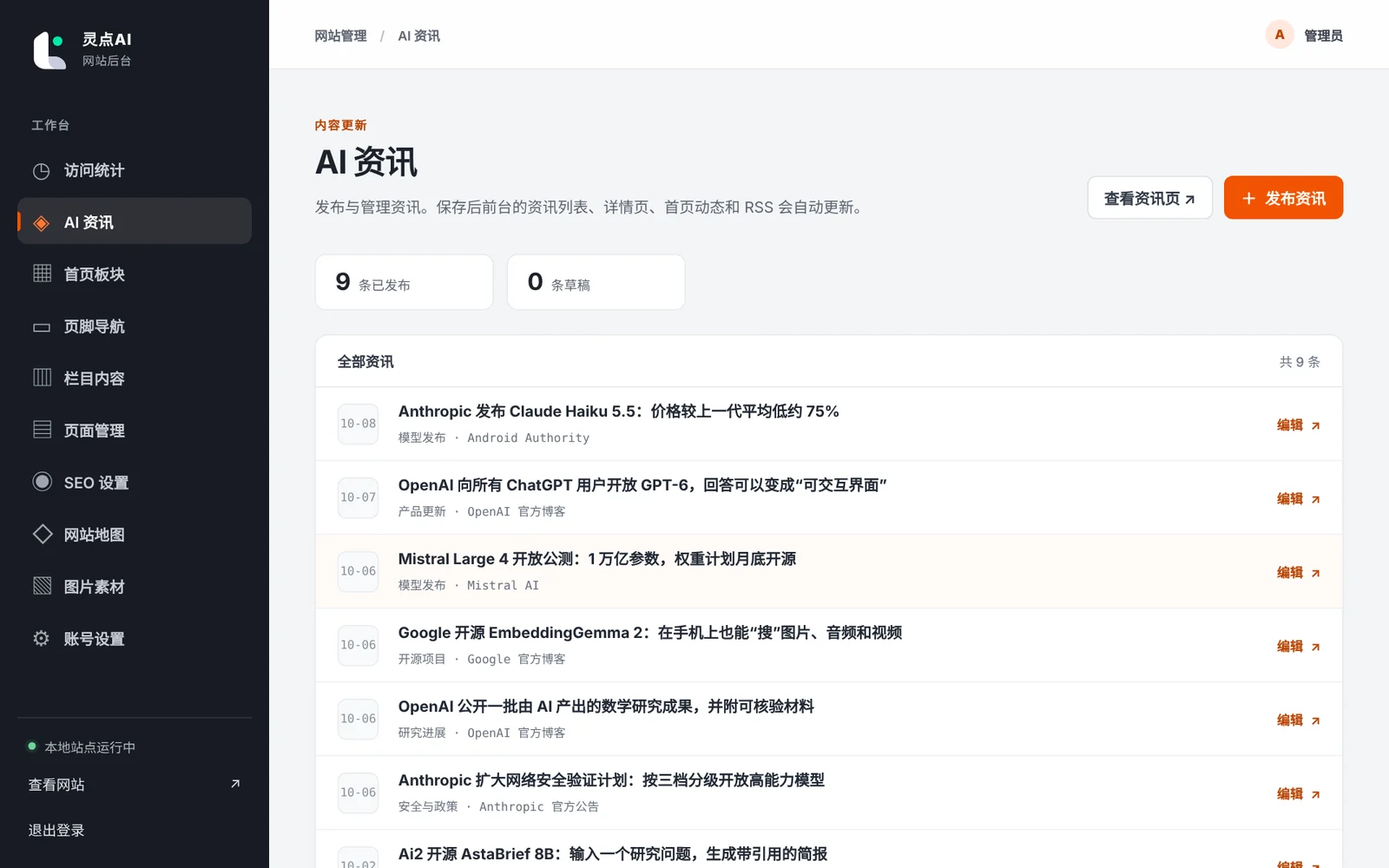
Task: Edit the OpenAI 数学研究成果 entry
Action: click(1298, 720)
